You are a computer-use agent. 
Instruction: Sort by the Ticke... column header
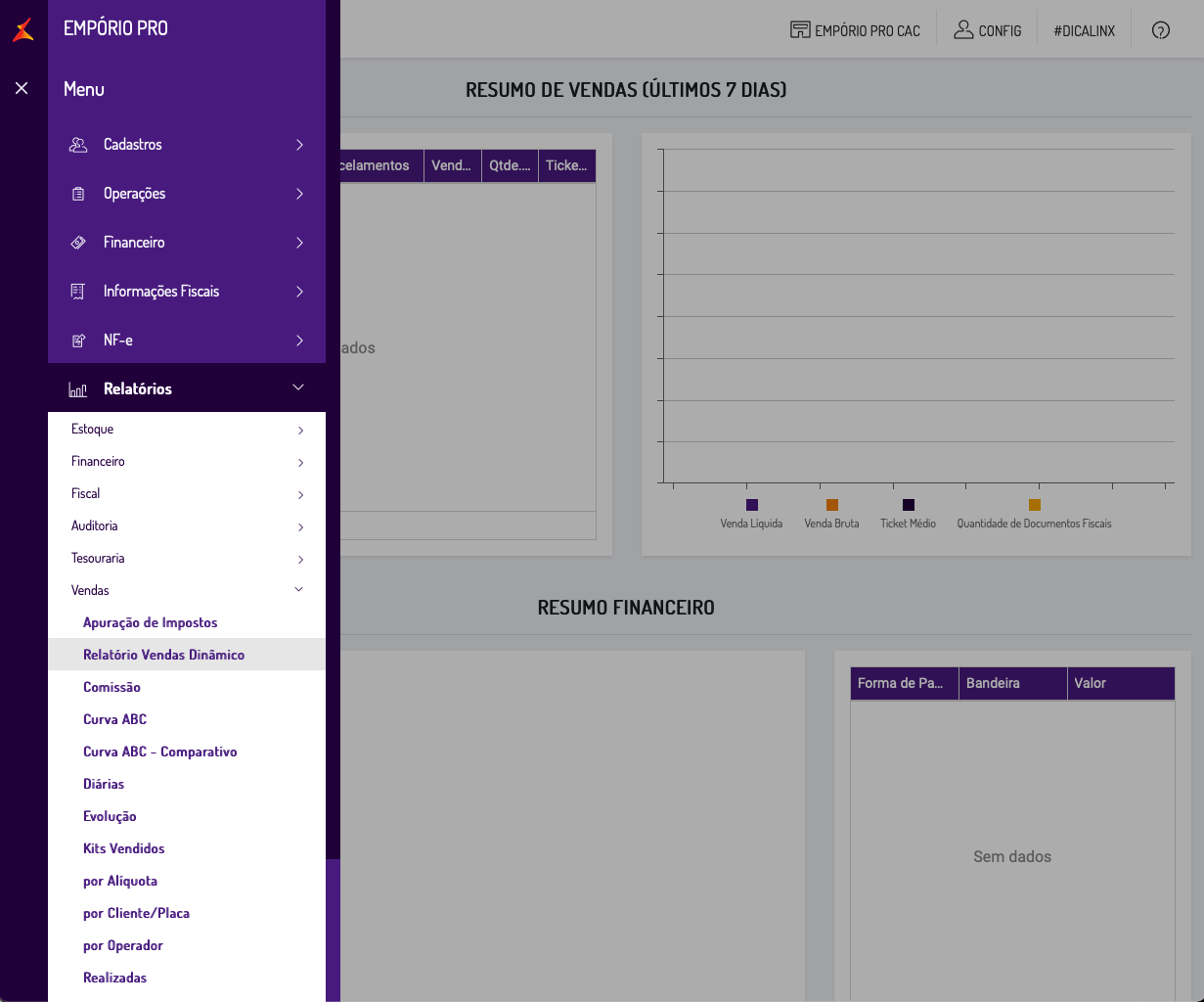pyautogui.click(x=567, y=165)
